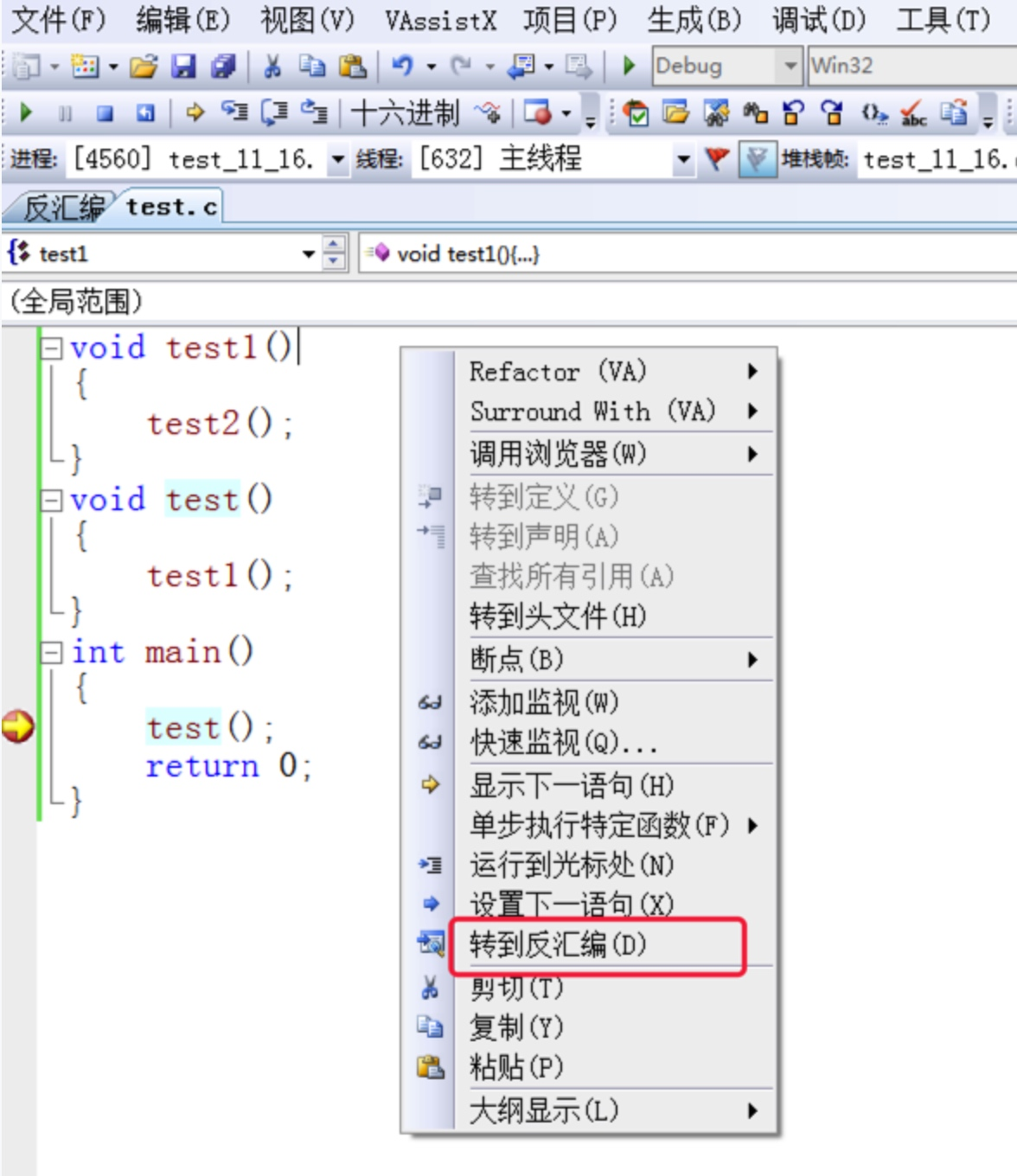Open Surround With (VA) submenu
Image resolution: width=1017 pixels, height=1176 pixels.
click(614, 411)
